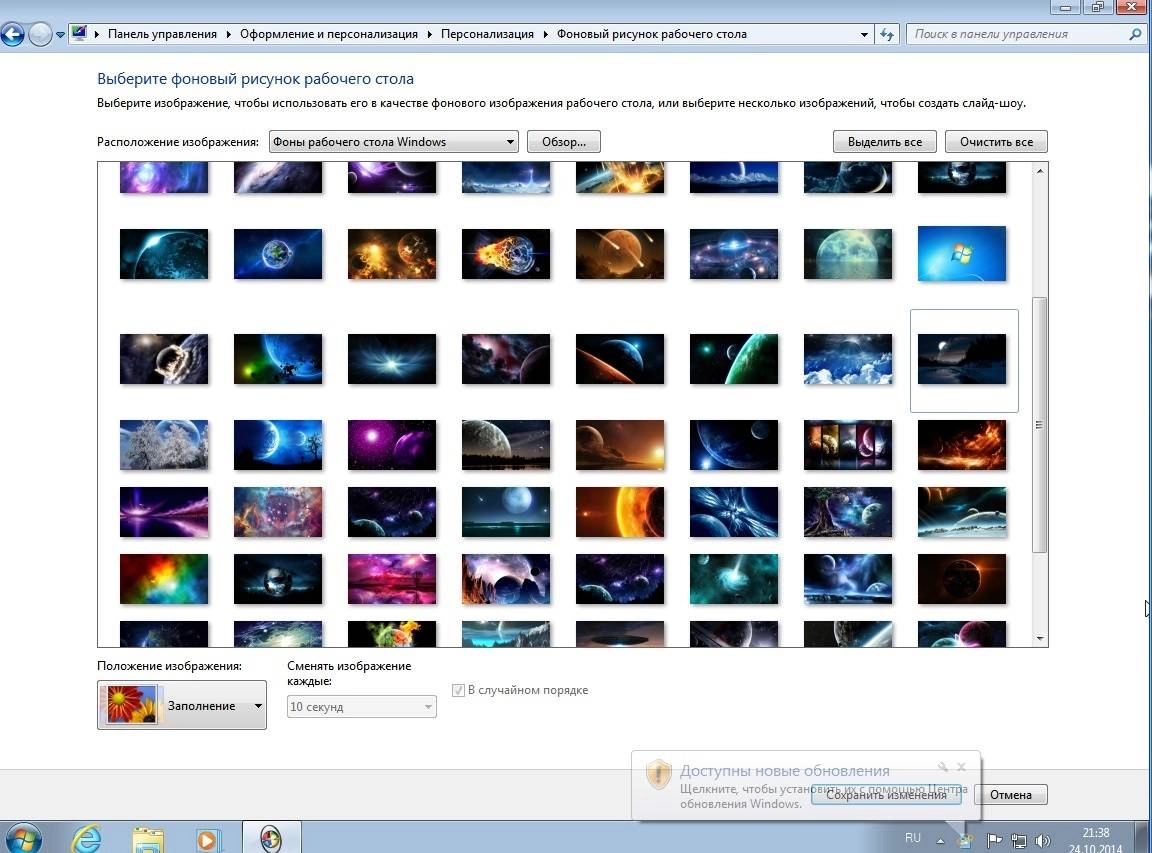This screenshot has height=853, width=1152.
Task: Select the snowy frosted trees wallpaper
Action: pyautogui.click(x=164, y=445)
